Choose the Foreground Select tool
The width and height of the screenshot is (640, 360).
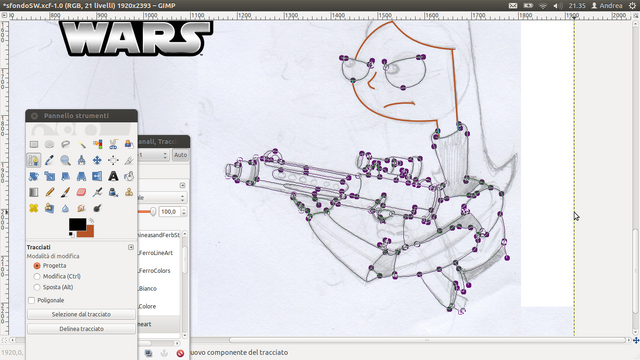tap(129, 144)
